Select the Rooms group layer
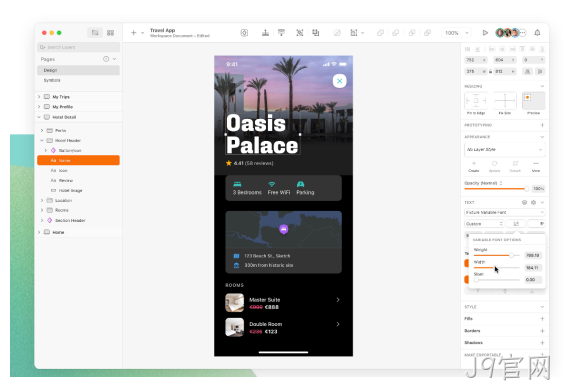Viewport: 564px width, 391px height. tap(78, 210)
